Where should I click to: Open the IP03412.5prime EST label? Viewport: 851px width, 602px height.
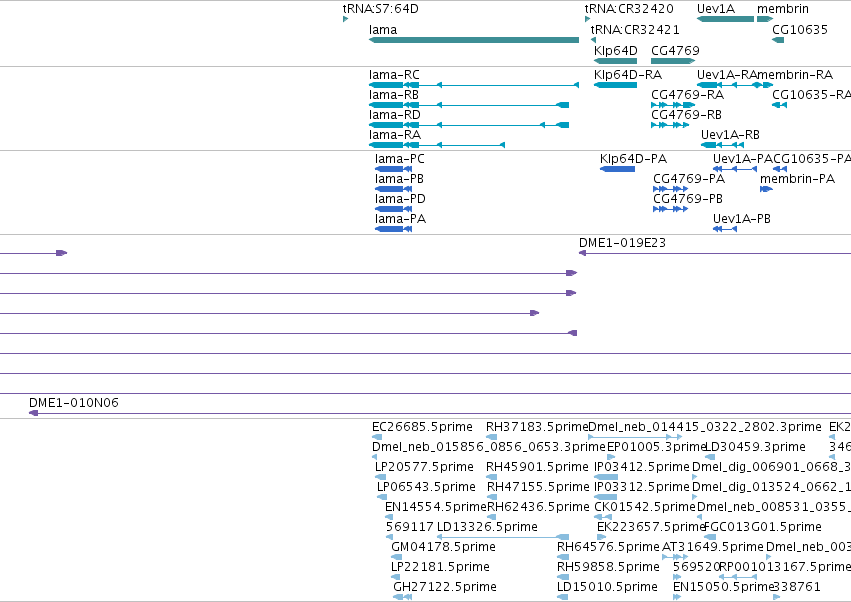point(642,467)
